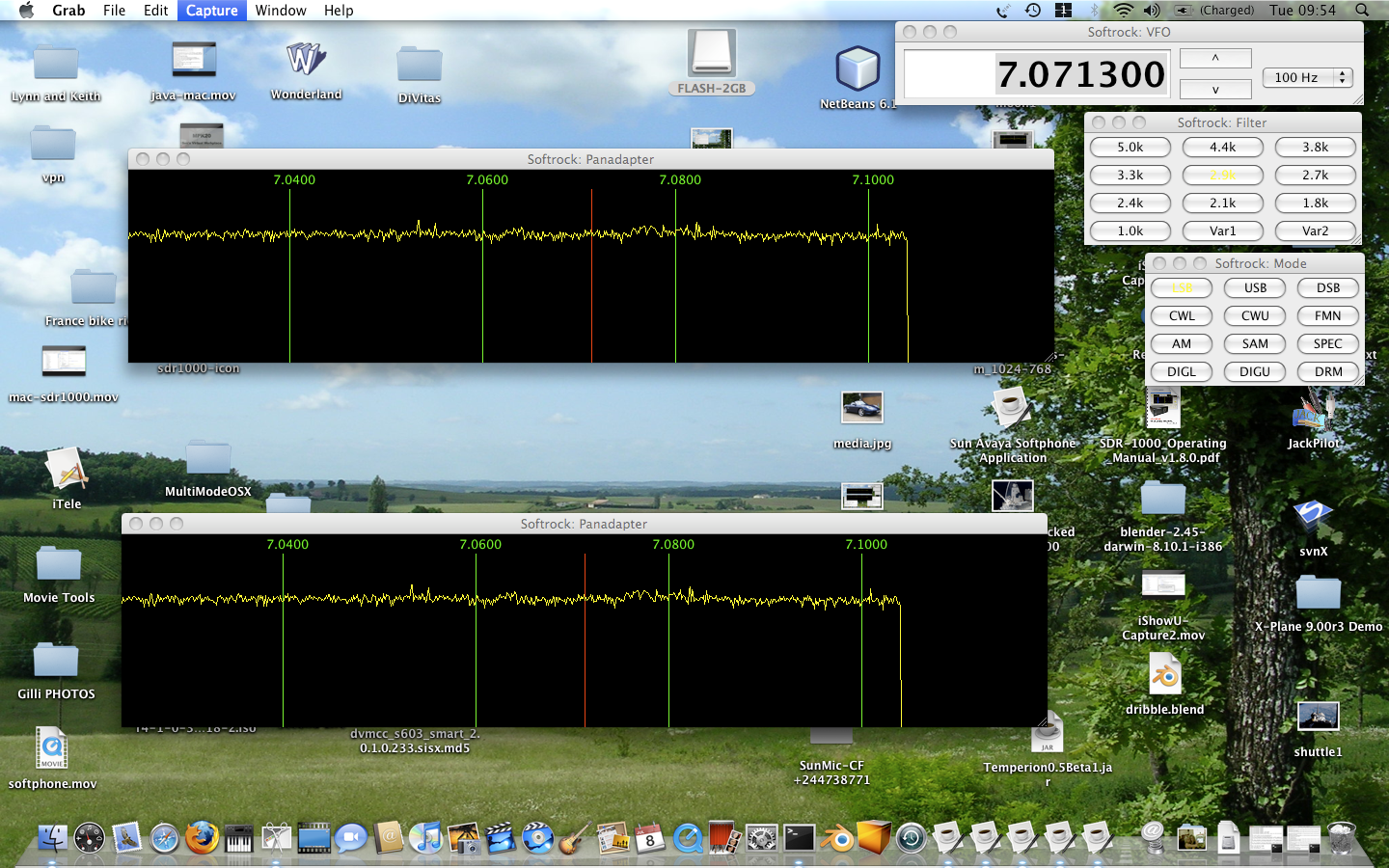Choose the Var2 filter button
The height and width of the screenshot is (868, 1389).
point(1316,231)
